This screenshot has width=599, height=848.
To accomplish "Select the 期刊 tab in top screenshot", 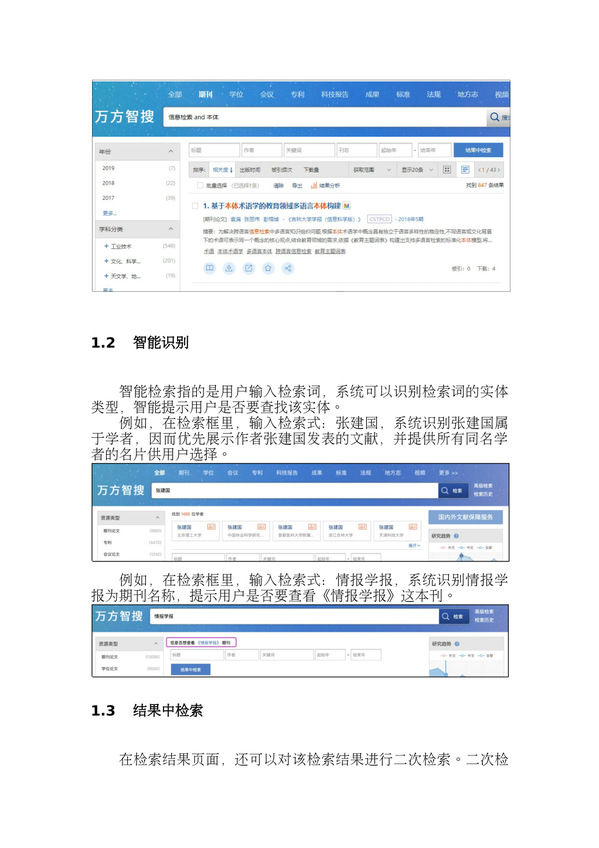I will 205,94.
